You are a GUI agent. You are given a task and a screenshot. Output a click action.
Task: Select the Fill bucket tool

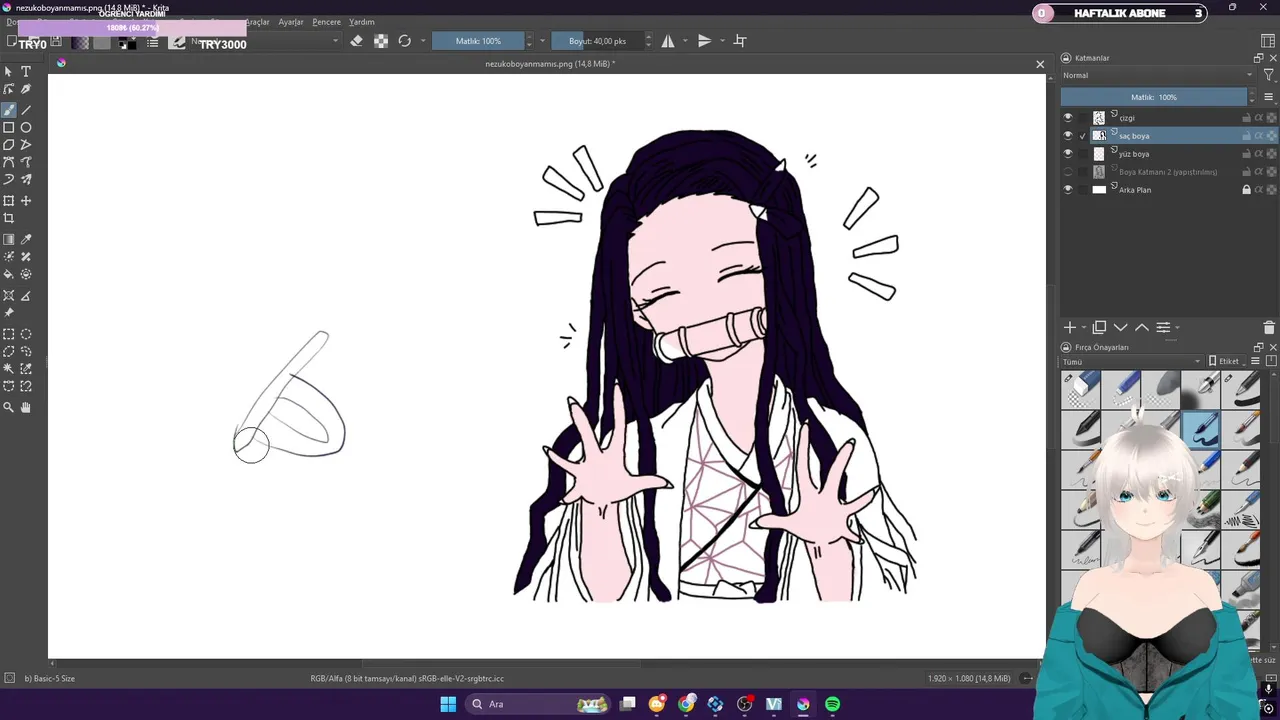pyautogui.click(x=9, y=274)
